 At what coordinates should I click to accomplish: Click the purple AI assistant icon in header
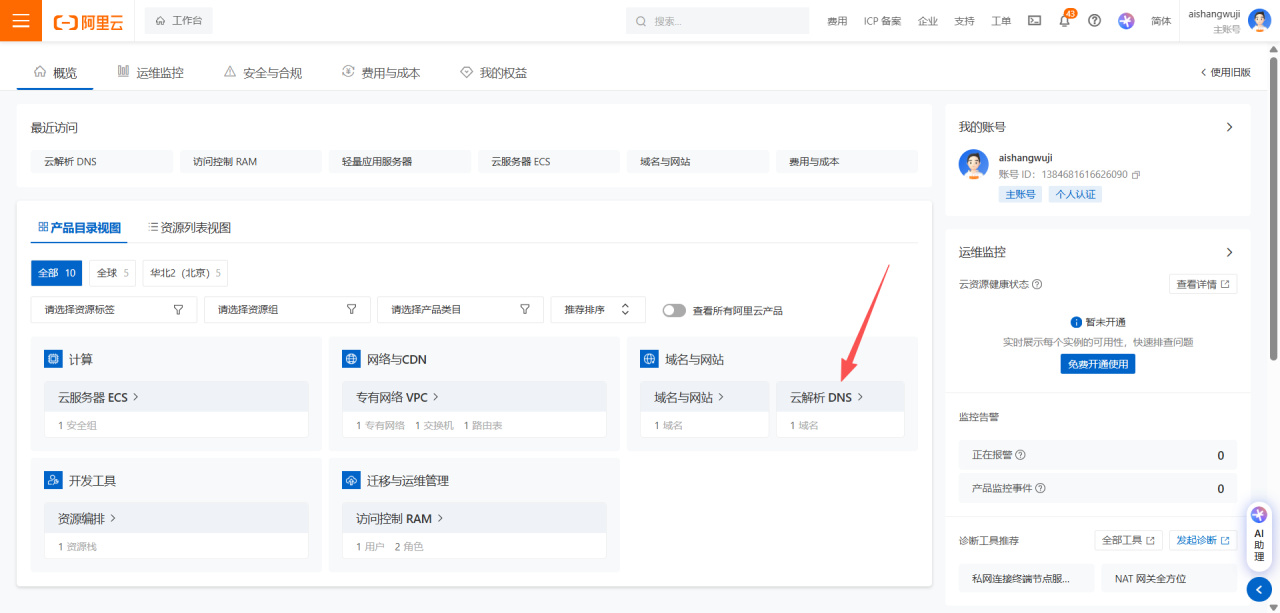(x=1126, y=21)
